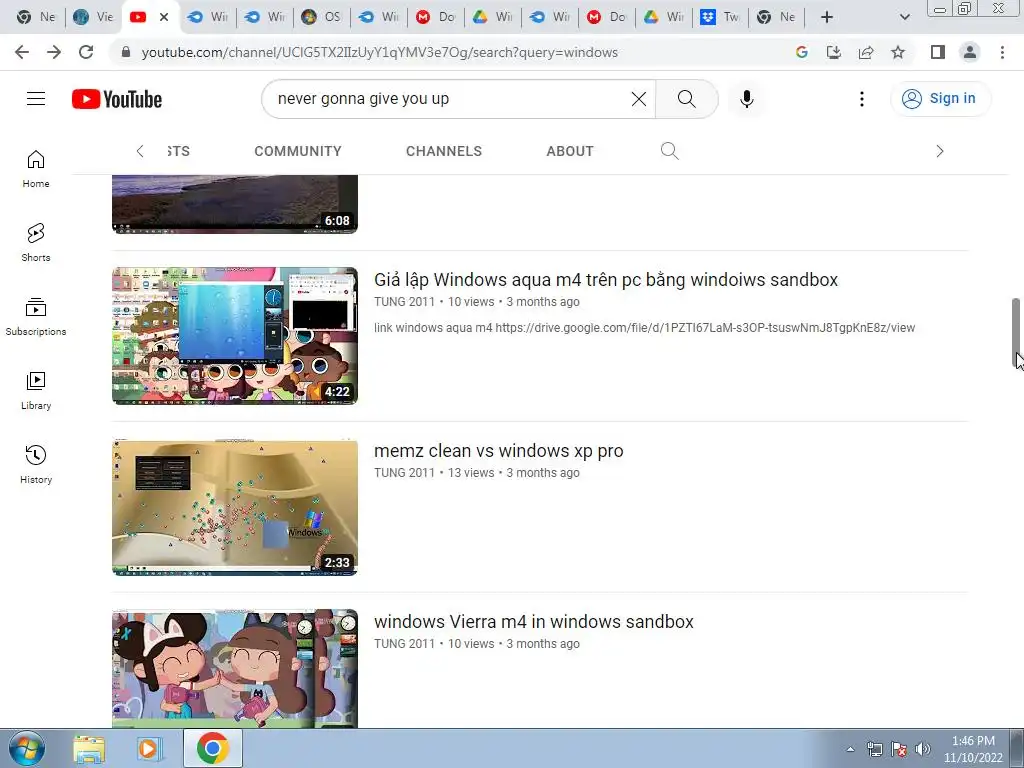Clear the search box with X
1024x768 pixels.
(639, 99)
